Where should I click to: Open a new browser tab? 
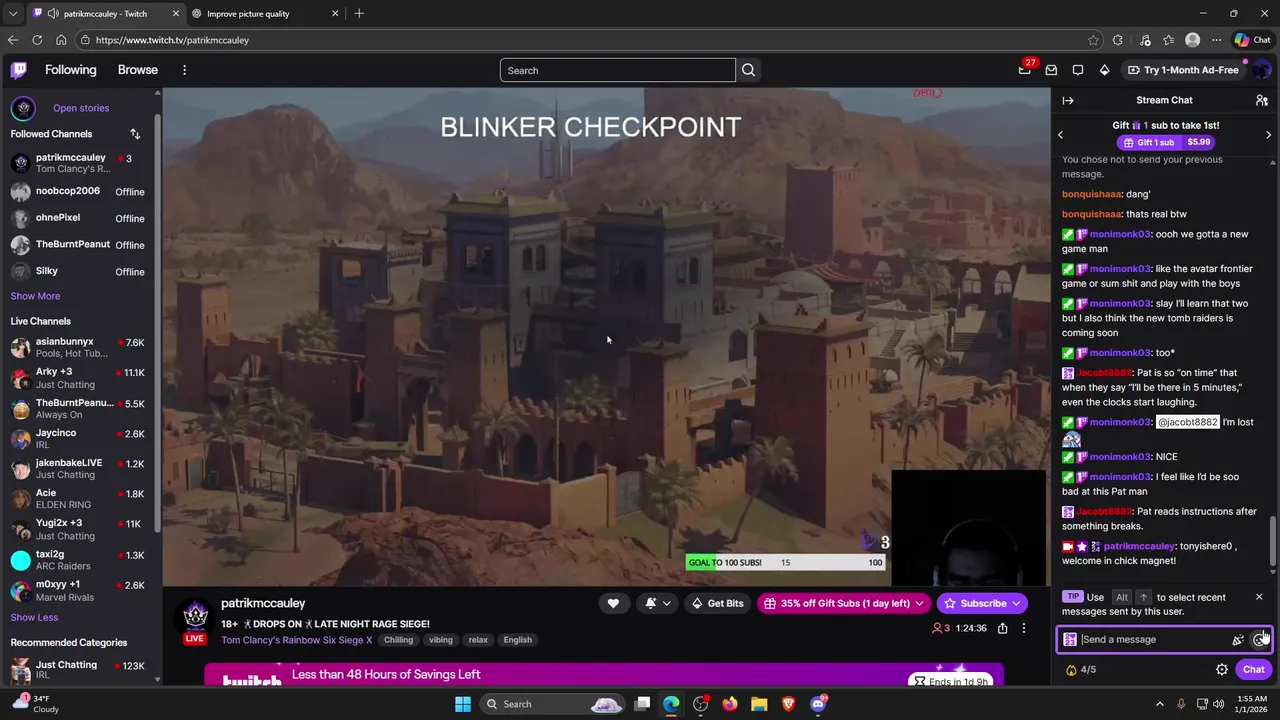pos(359,13)
